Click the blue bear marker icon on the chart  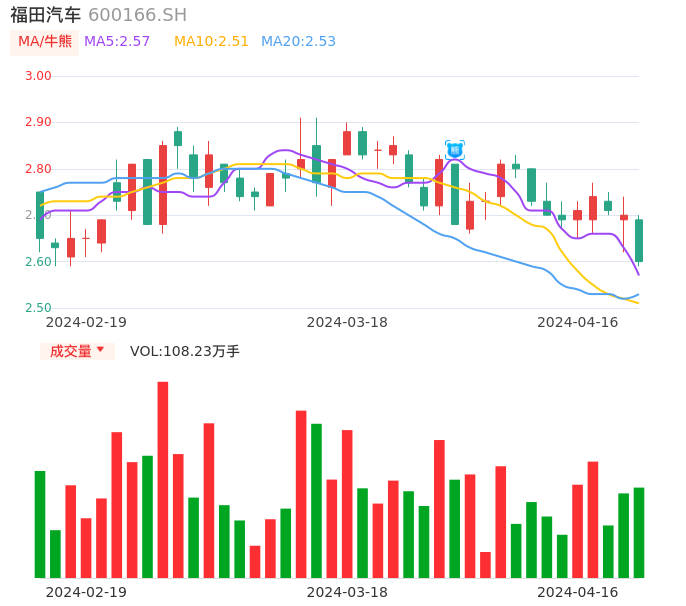[455, 151]
